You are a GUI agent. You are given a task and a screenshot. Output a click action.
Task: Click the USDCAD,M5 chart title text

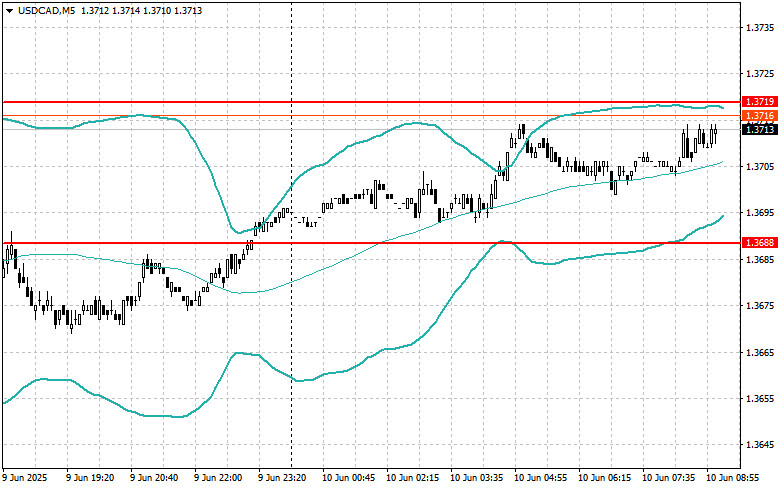coord(47,10)
